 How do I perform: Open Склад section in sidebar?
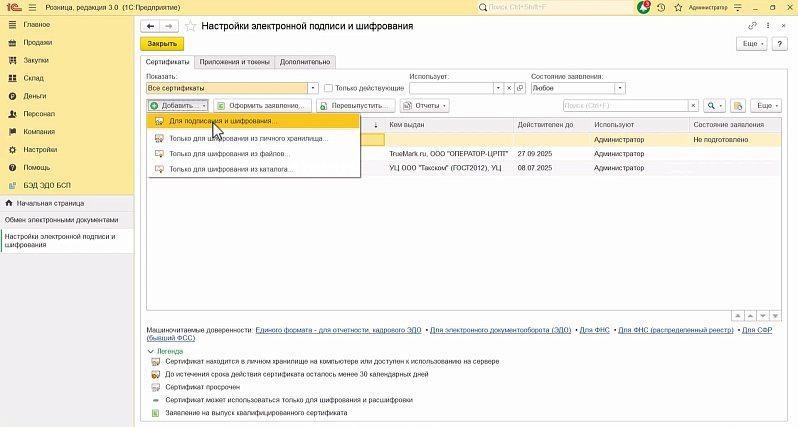click(x=33, y=78)
